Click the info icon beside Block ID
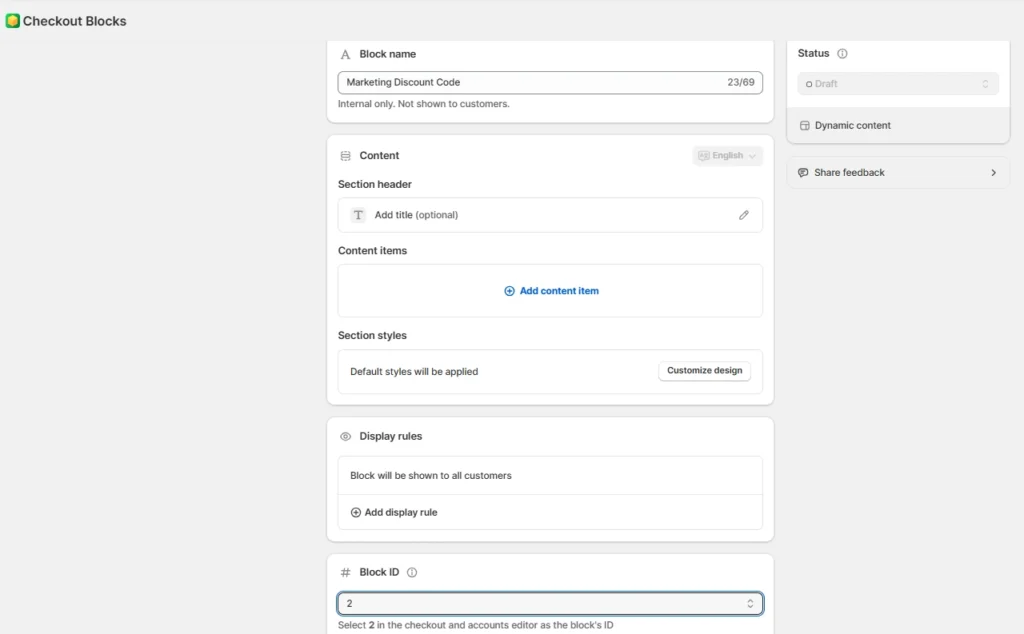The height and width of the screenshot is (634, 1024). tap(412, 573)
